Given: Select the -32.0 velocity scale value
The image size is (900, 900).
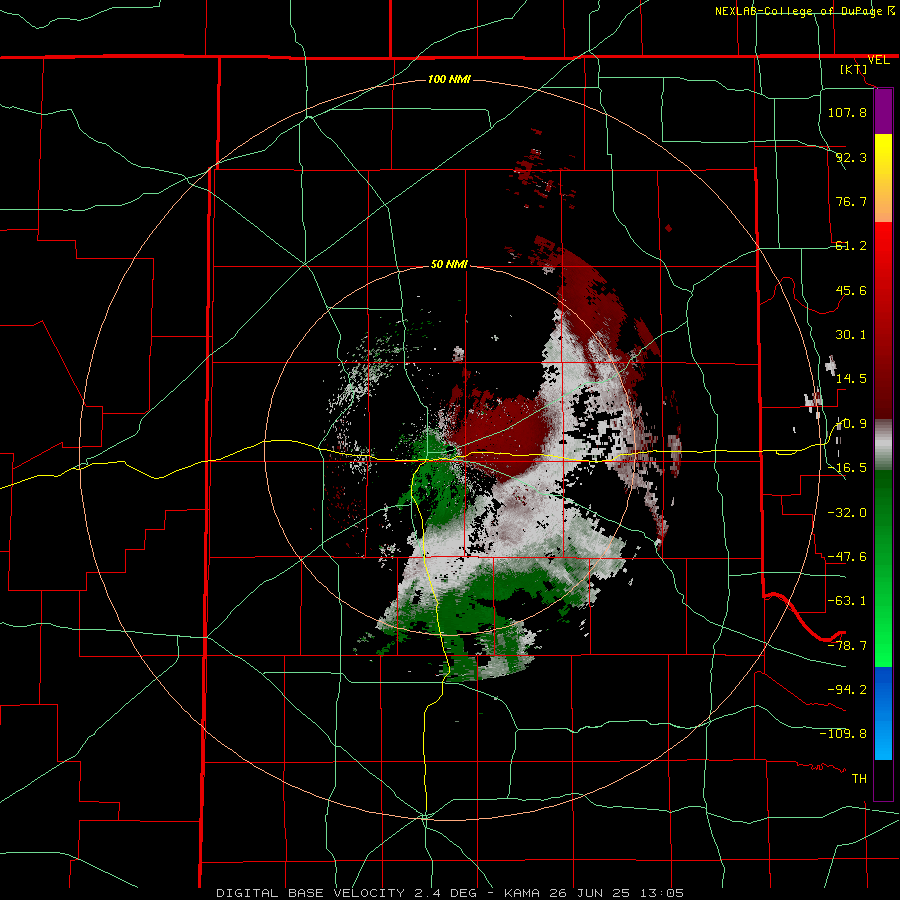Looking at the screenshot, I should coord(847,513).
